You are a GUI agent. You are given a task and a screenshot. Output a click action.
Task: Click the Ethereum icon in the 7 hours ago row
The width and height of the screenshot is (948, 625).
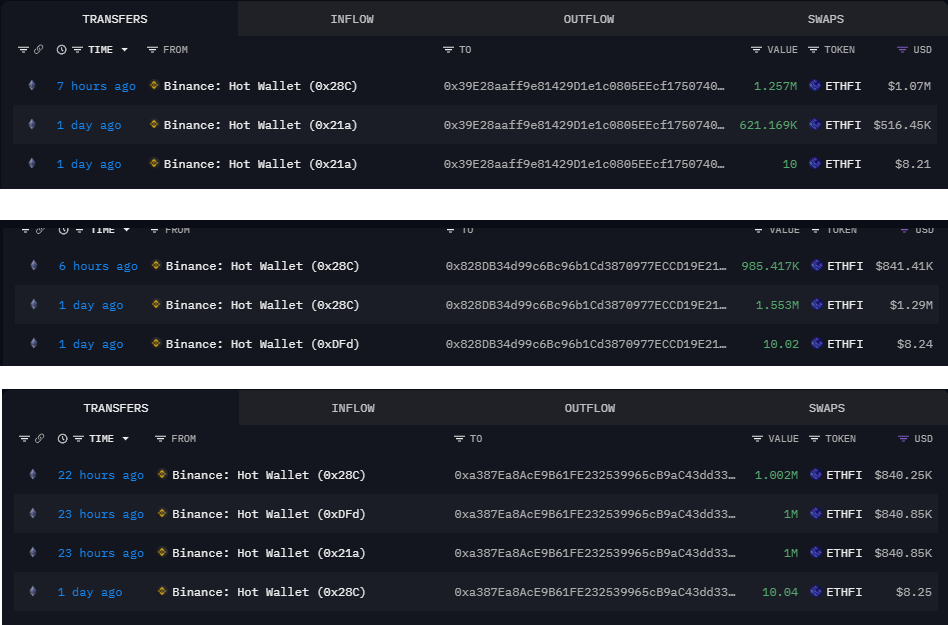pyautogui.click(x=30, y=86)
